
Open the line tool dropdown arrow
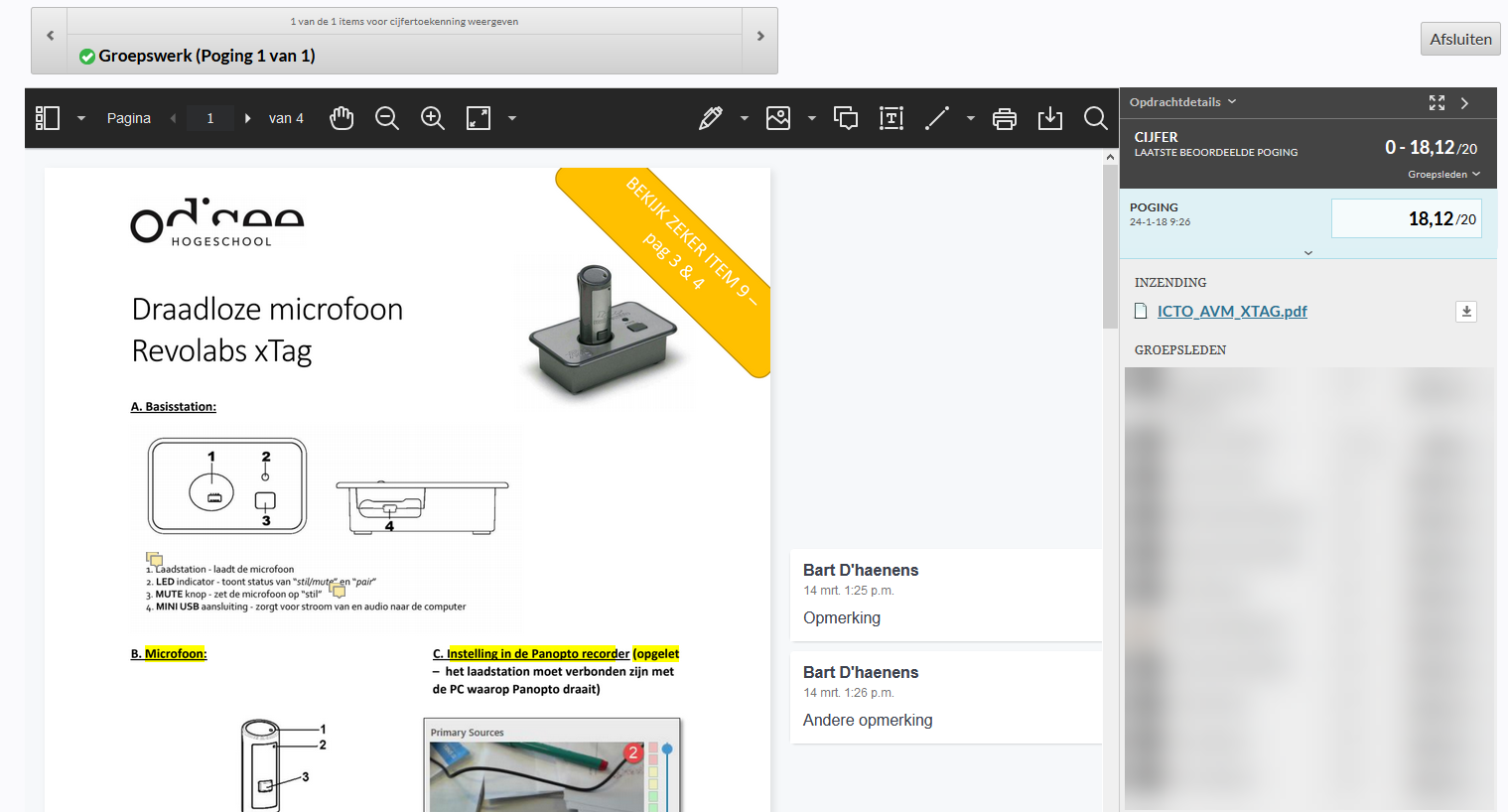point(971,118)
